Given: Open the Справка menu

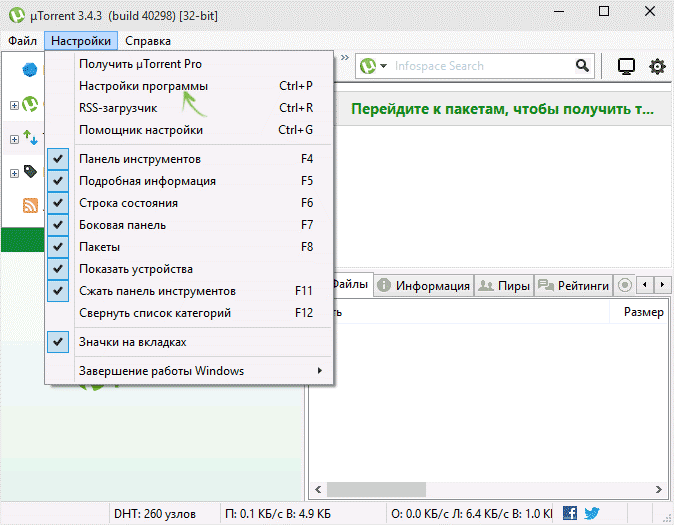Looking at the screenshot, I should point(148,41).
